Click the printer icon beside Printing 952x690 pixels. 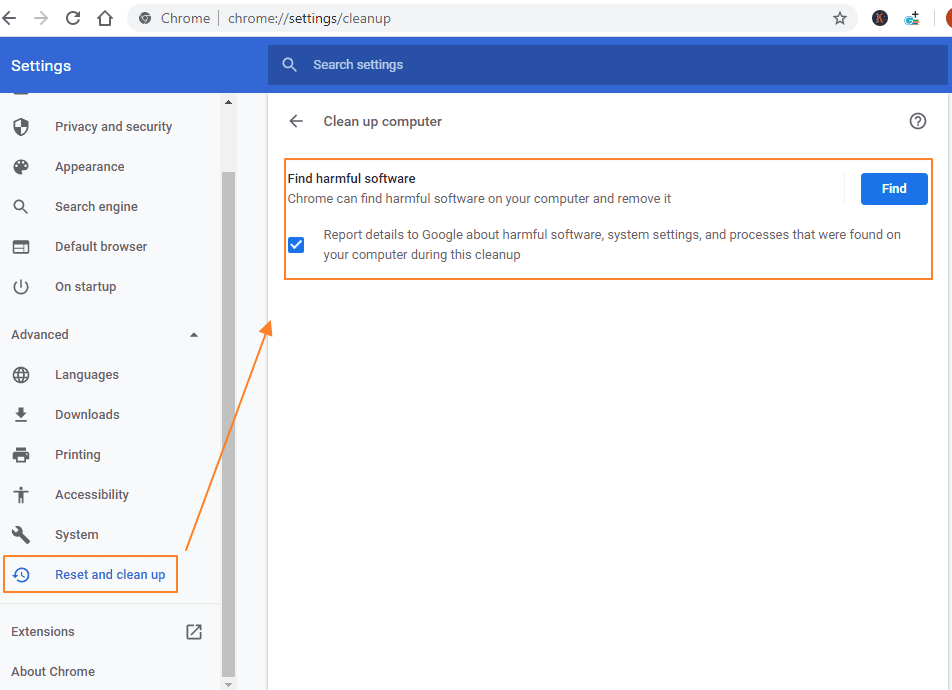[21, 454]
